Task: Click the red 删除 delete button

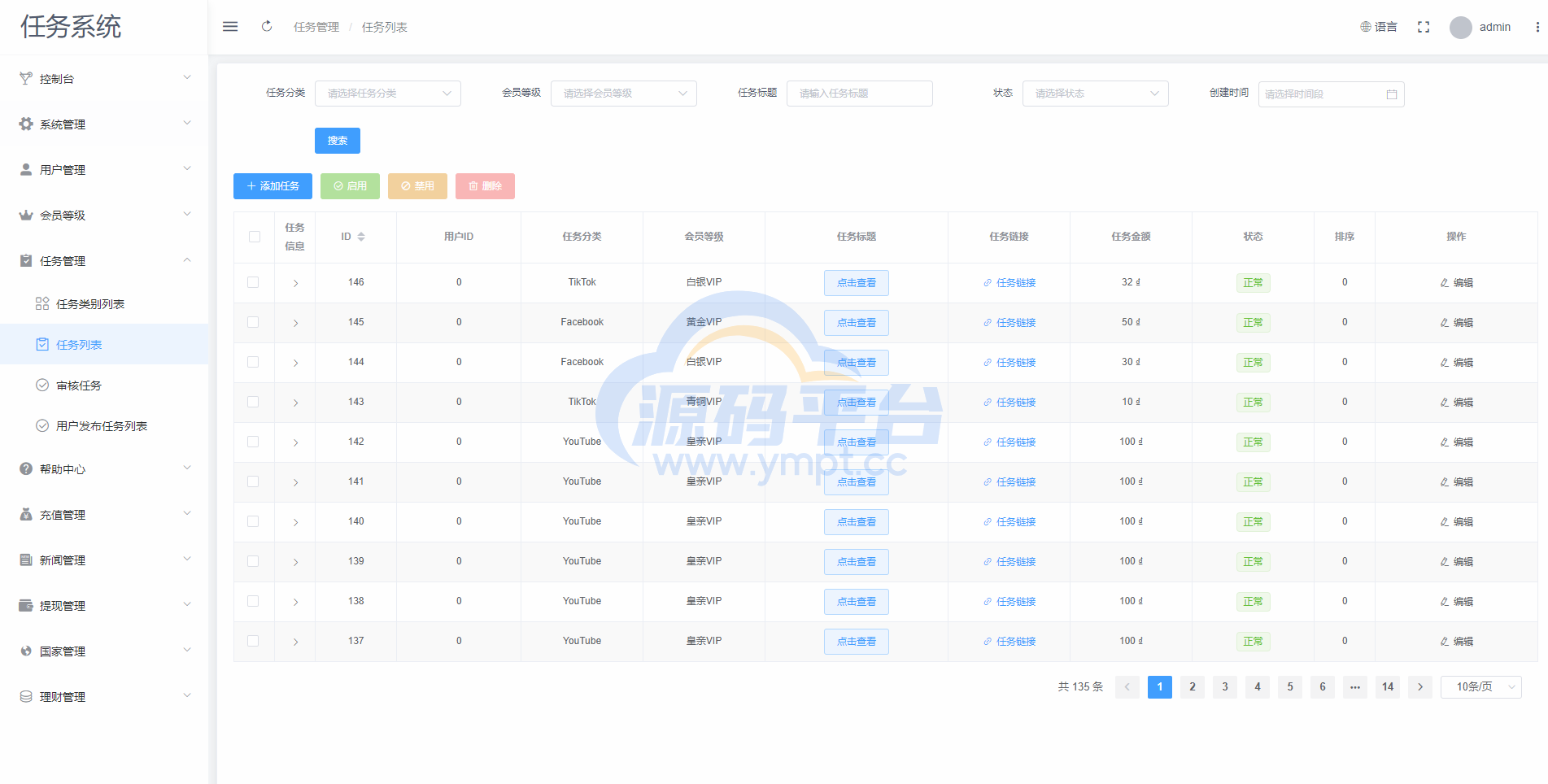Action: 485,186
